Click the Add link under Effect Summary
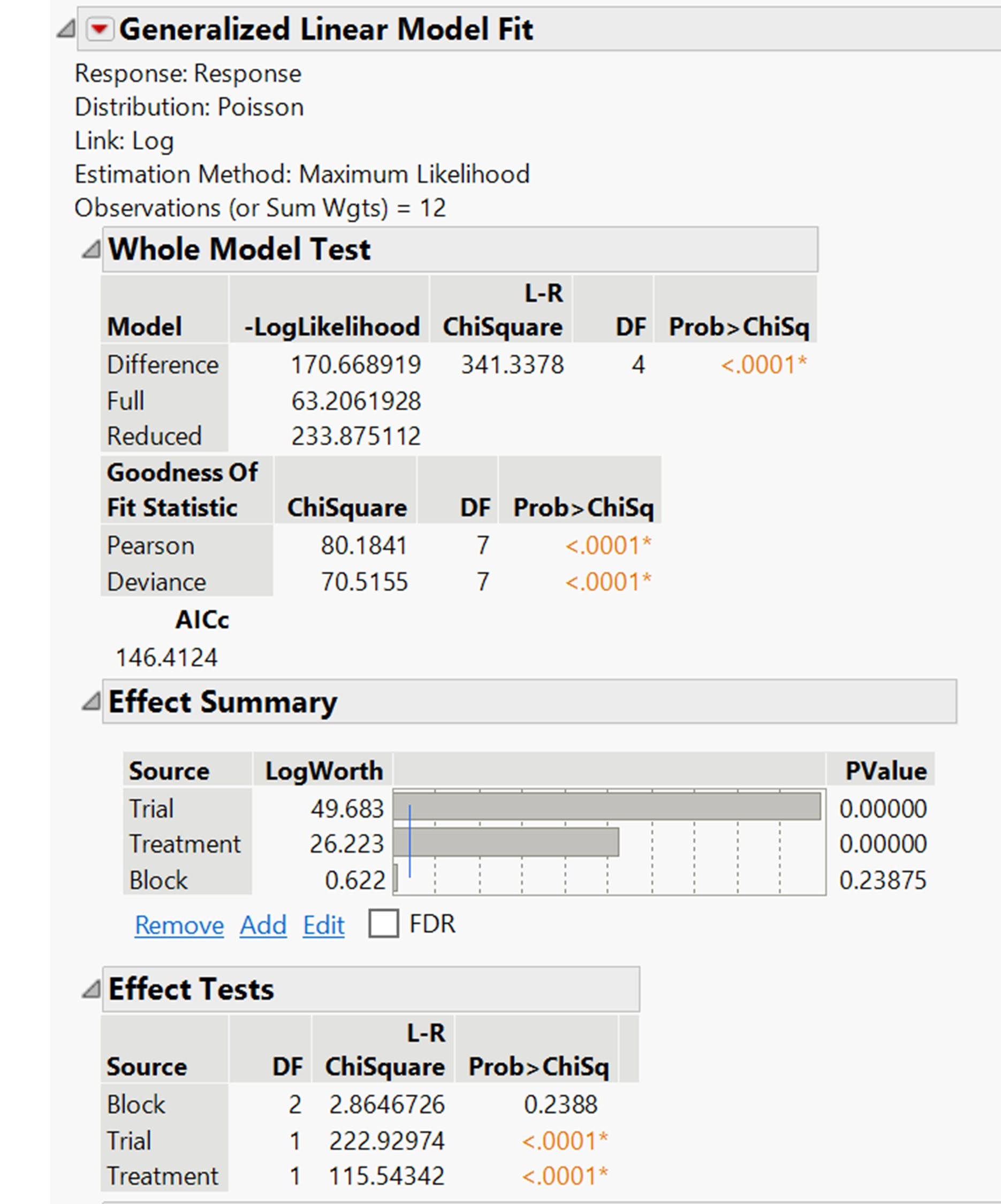The width and height of the screenshot is (1001, 1204). tap(263, 925)
